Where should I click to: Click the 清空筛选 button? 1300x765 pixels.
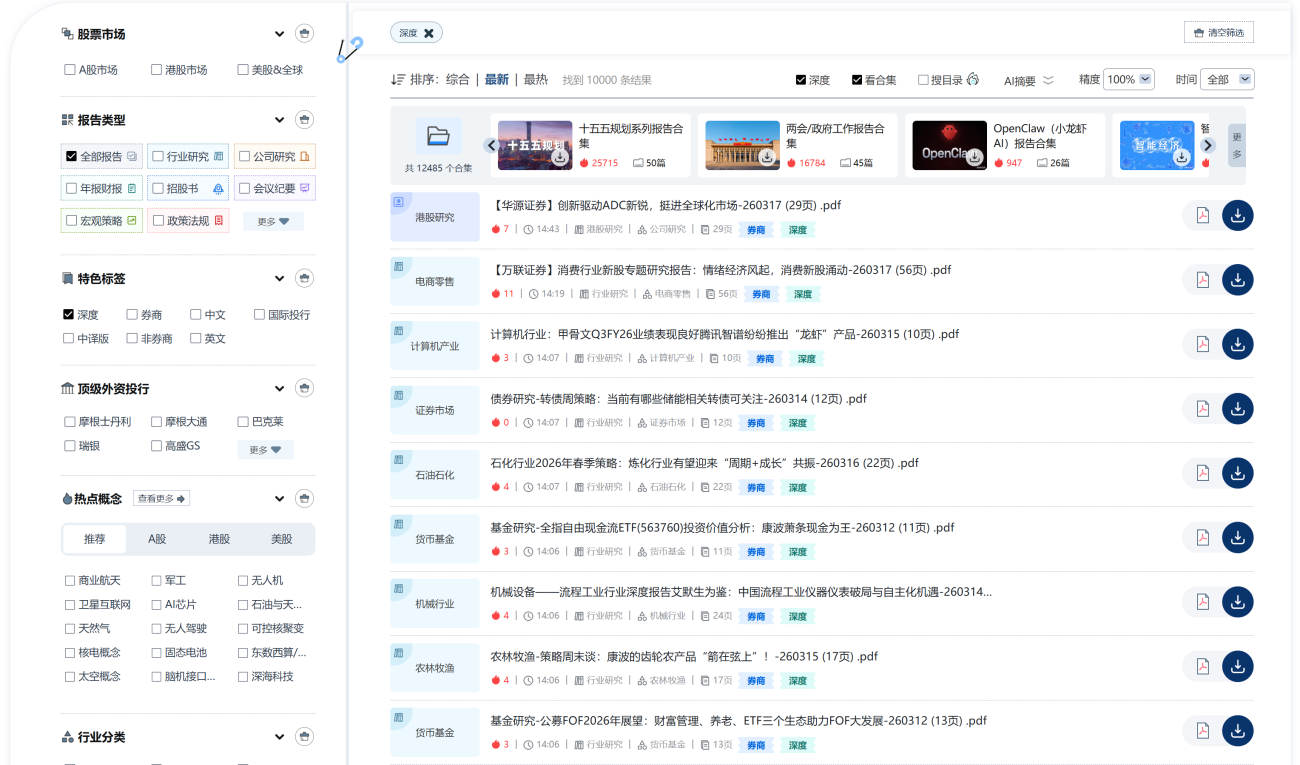1218,33
